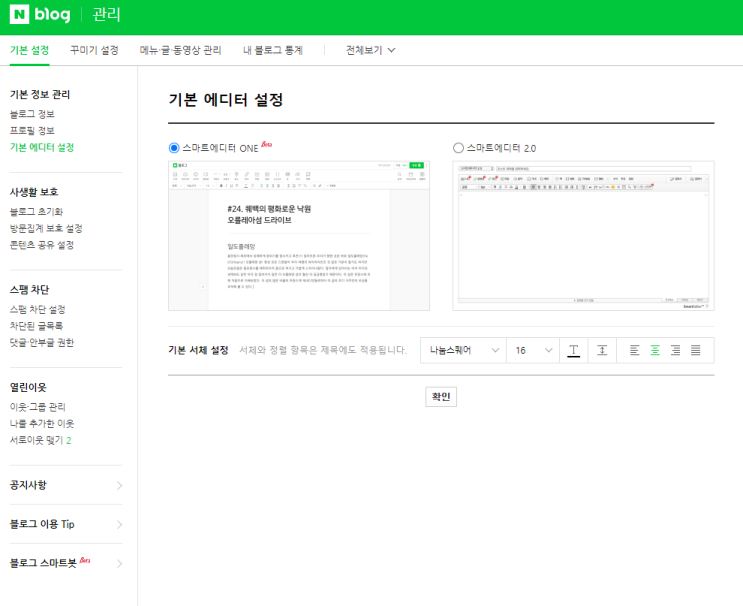Viewport: 743px width, 606px height.
Task: Click the 사생활 보호 heading
Action: [x=34, y=192]
